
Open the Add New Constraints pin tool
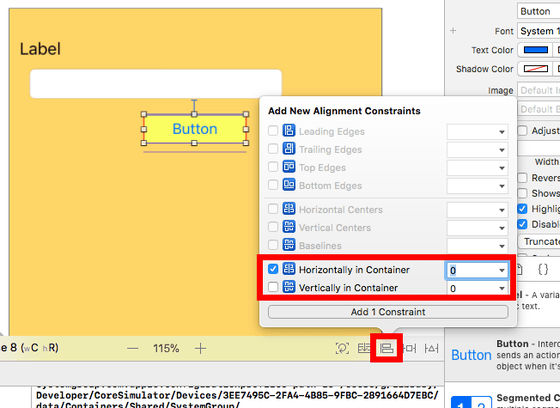click(409, 348)
